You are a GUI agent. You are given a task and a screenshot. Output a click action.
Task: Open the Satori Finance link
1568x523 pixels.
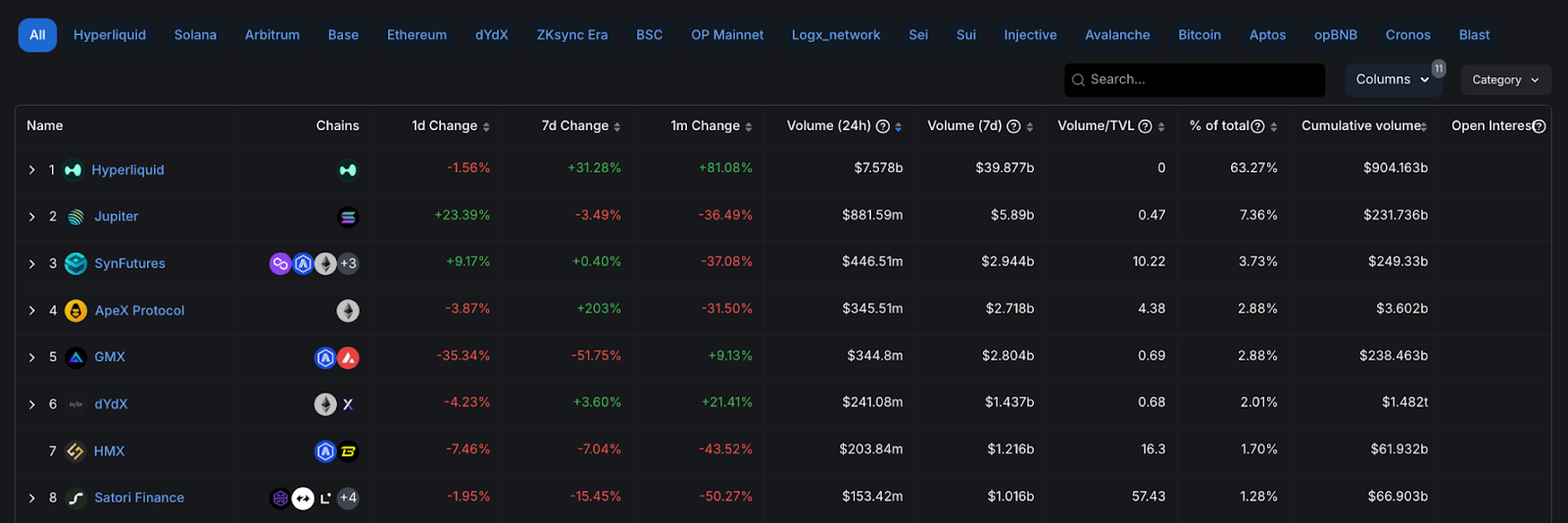click(x=139, y=498)
